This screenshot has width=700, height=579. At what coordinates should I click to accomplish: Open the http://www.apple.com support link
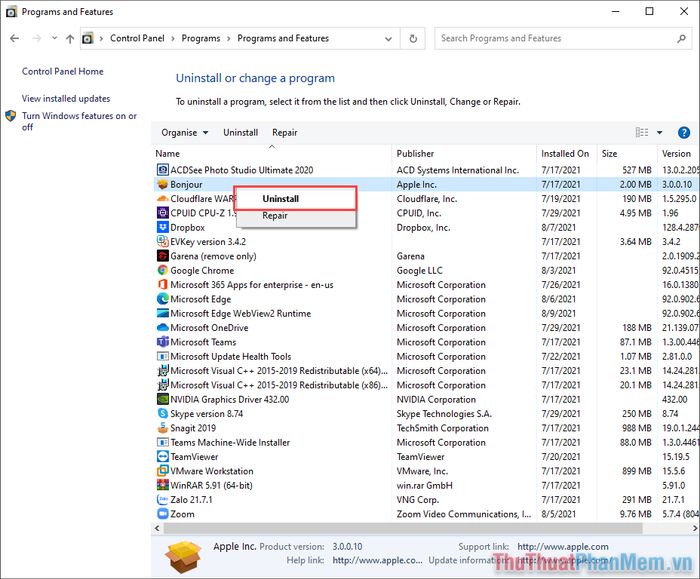562,546
